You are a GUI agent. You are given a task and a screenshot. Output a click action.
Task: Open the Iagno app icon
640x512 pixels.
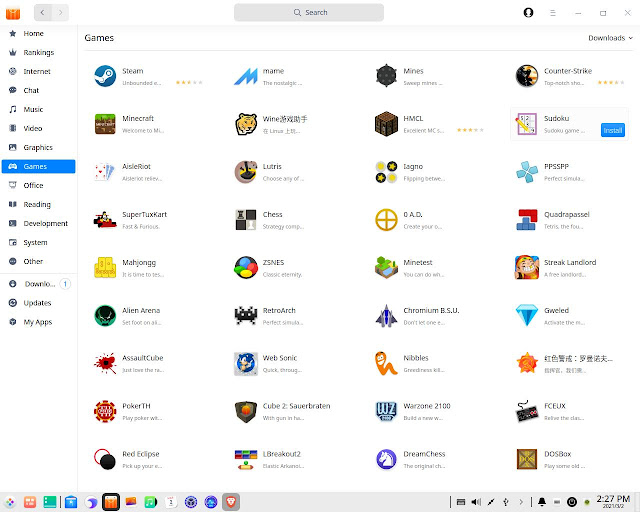click(386, 172)
